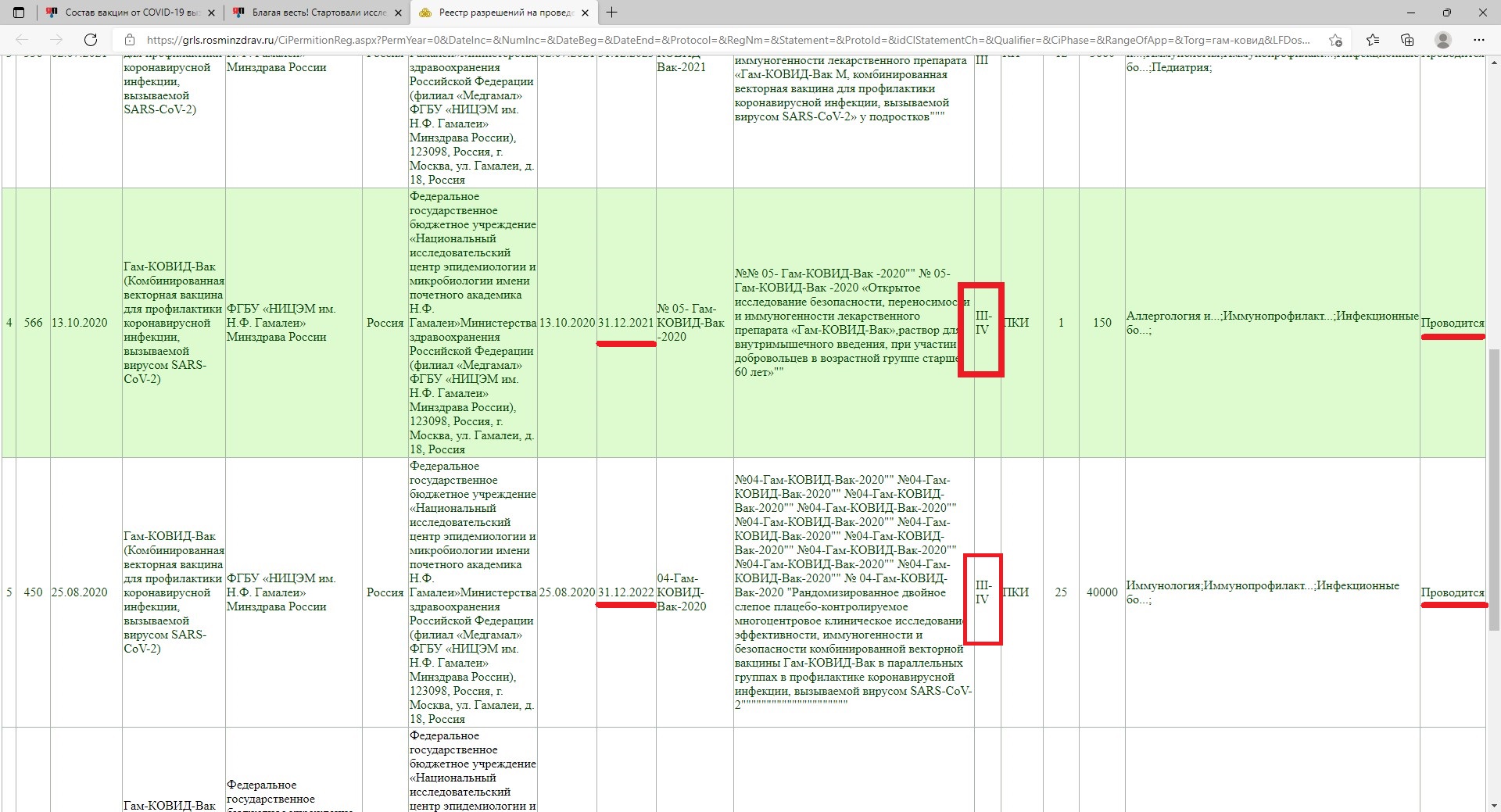Open the tab actions menu icon
This screenshot has width=1501, height=812.
19,13
